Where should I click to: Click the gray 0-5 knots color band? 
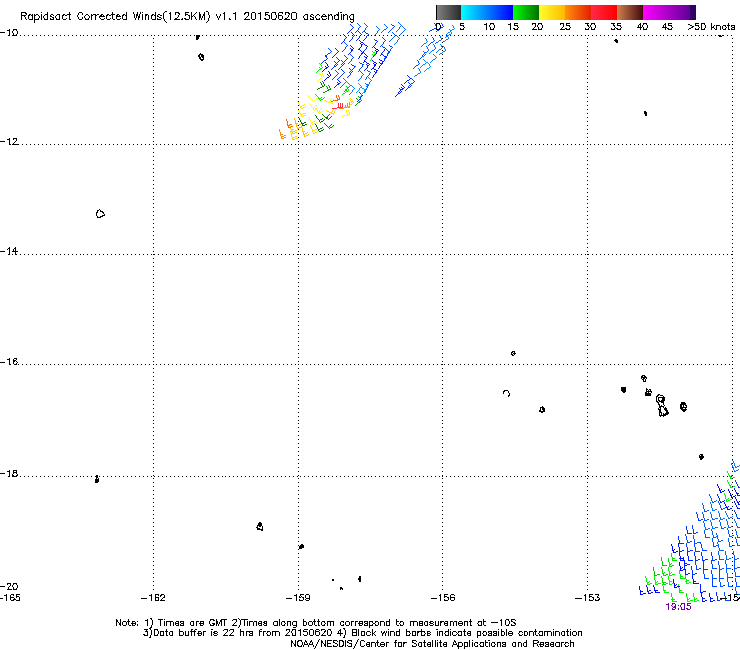click(448, 12)
